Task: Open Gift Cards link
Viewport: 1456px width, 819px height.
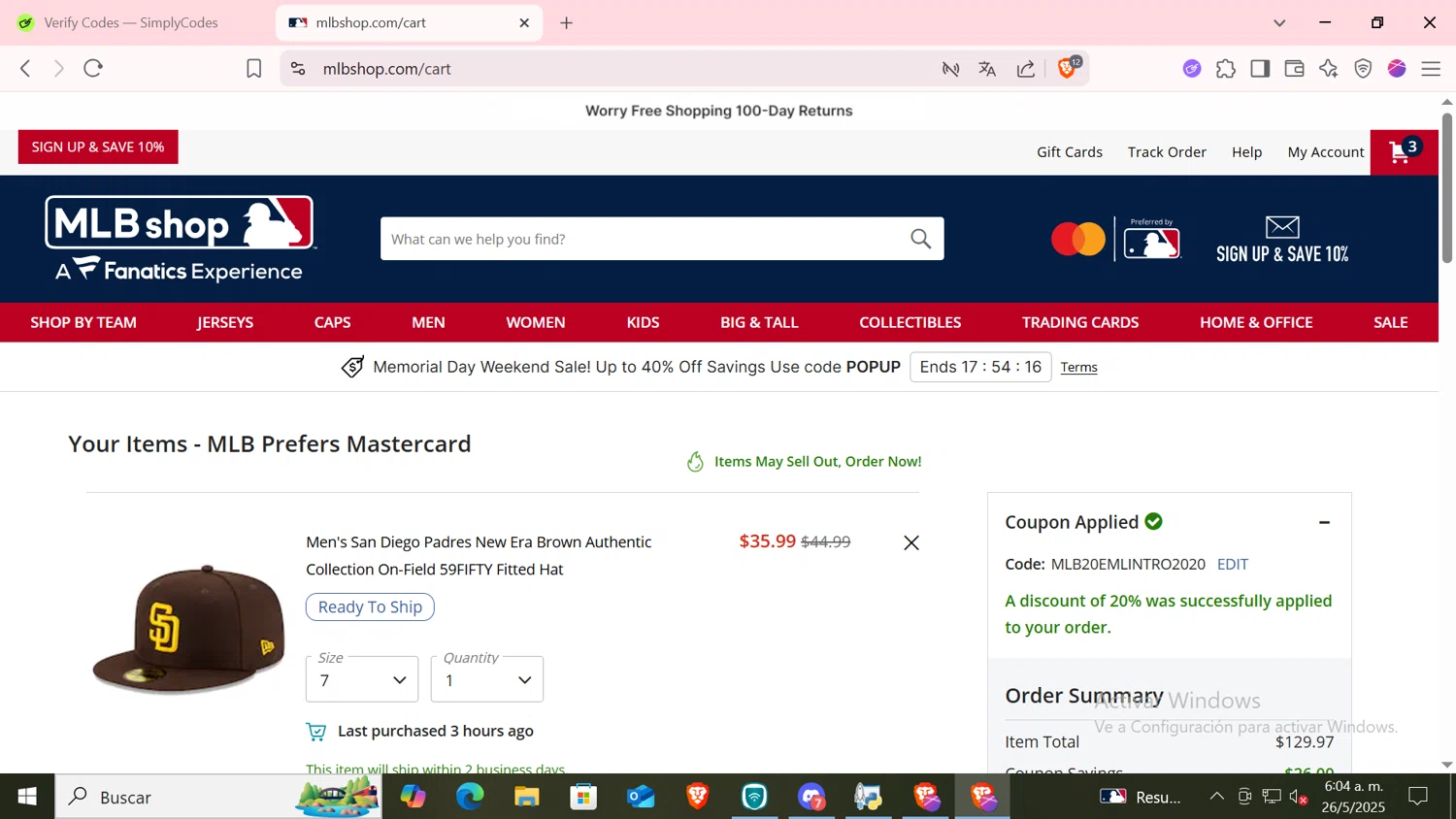Action: click(1070, 152)
